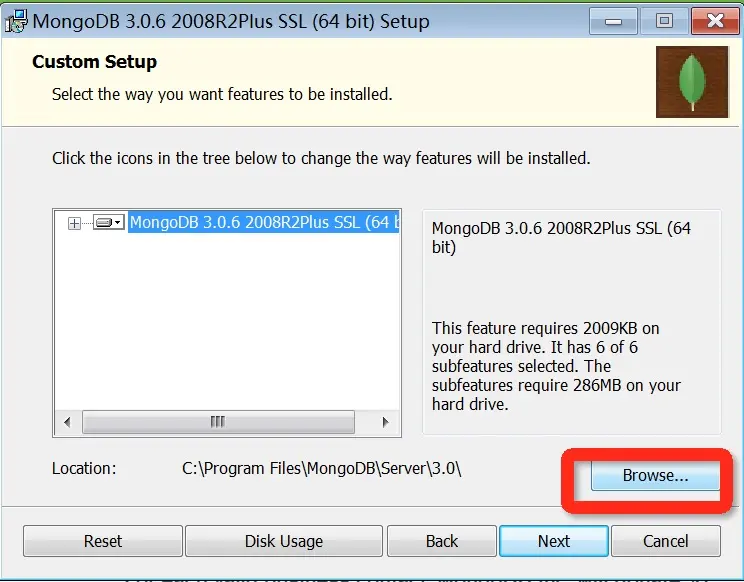Click the tree's right scroll arrow
The width and height of the screenshot is (744, 582).
385,422
